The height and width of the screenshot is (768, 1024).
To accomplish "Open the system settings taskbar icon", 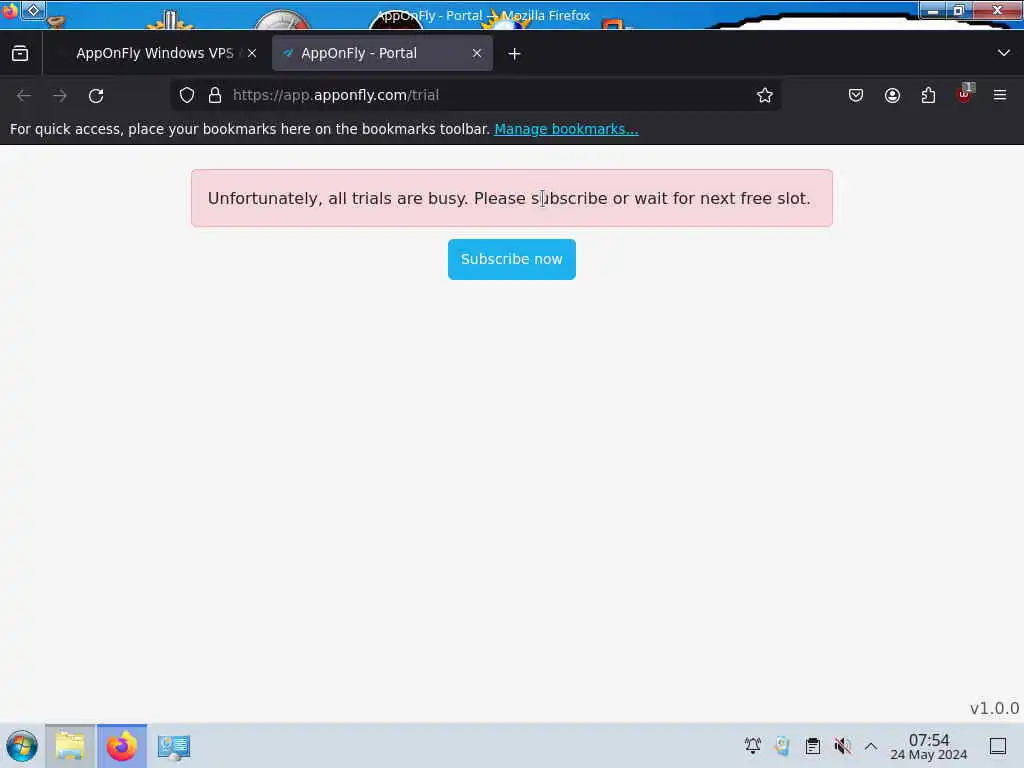I will point(174,747).
